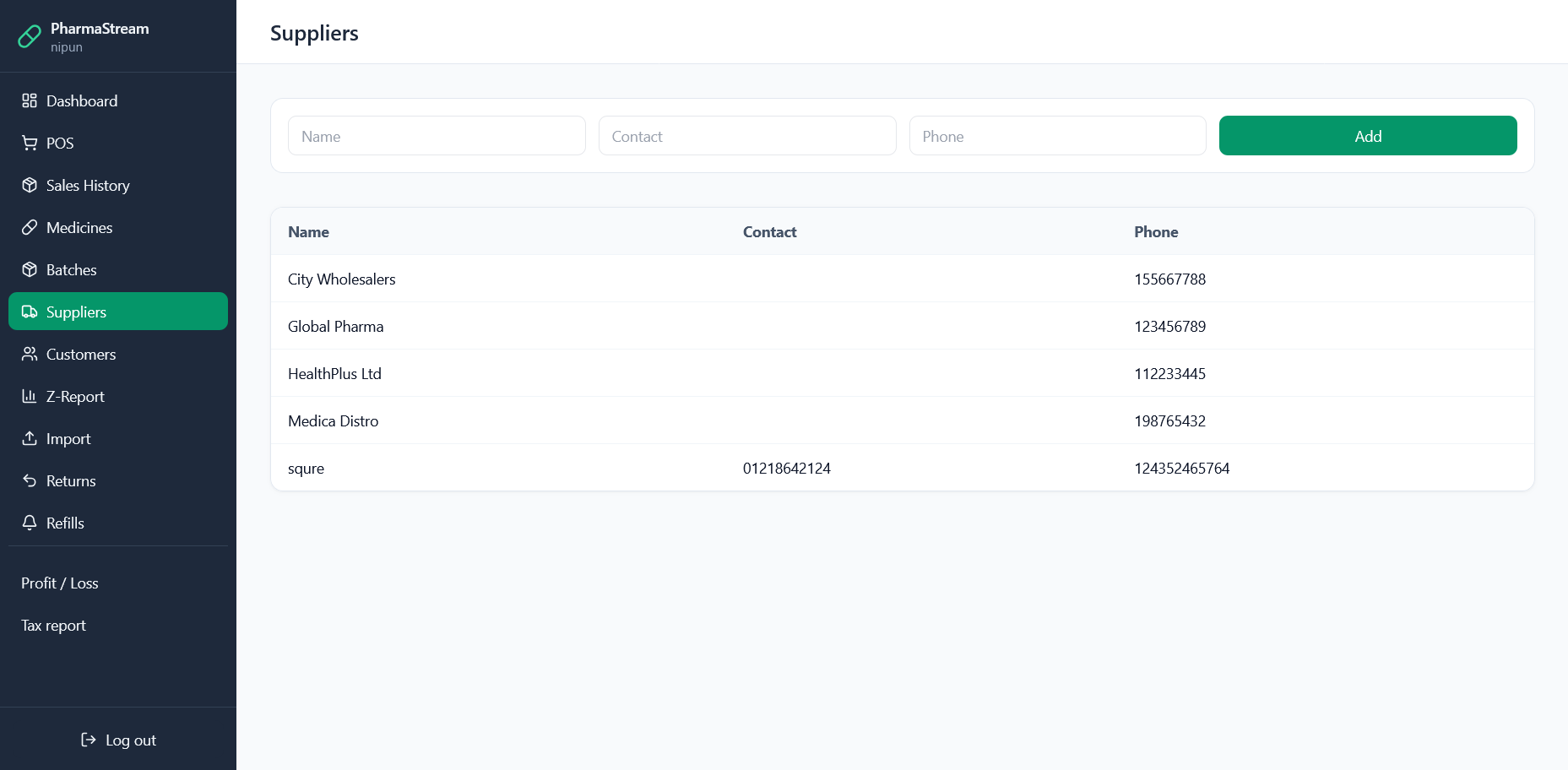Log out of the application
The height and width of the screenshot is (770, 1568).
118,740
